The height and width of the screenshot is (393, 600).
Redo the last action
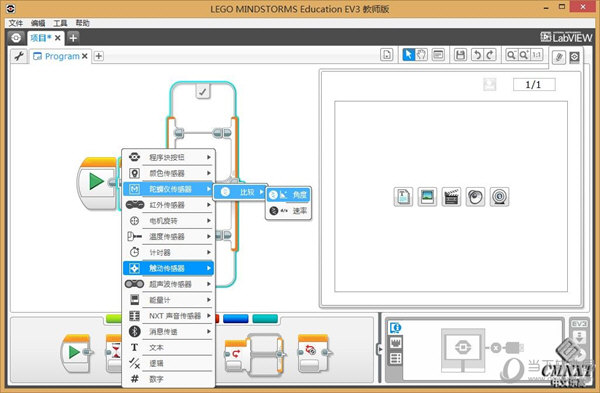(490, 55)
